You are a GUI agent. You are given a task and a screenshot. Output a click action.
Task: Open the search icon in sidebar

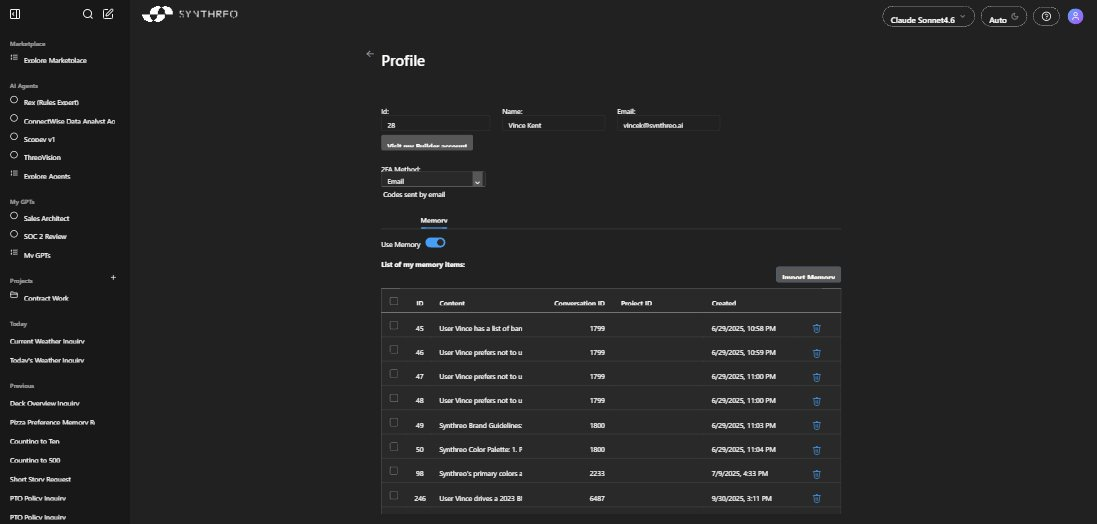click(x=88, y=14)
